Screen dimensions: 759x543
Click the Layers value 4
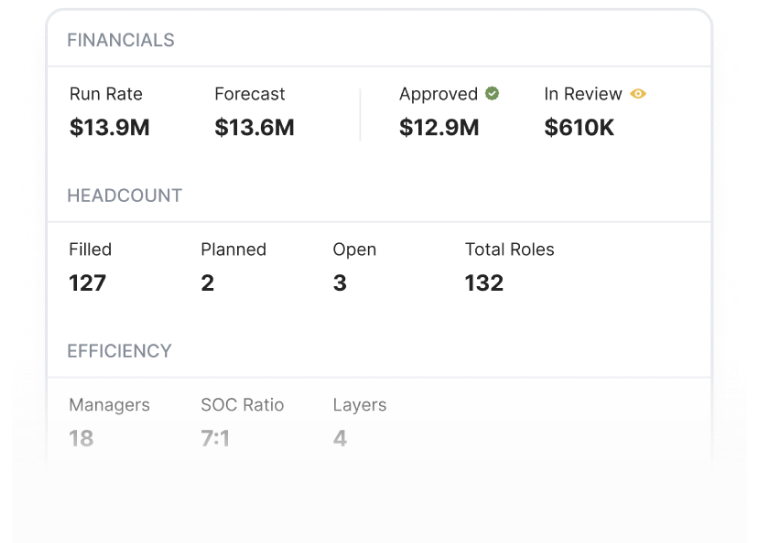pos(340,438)
